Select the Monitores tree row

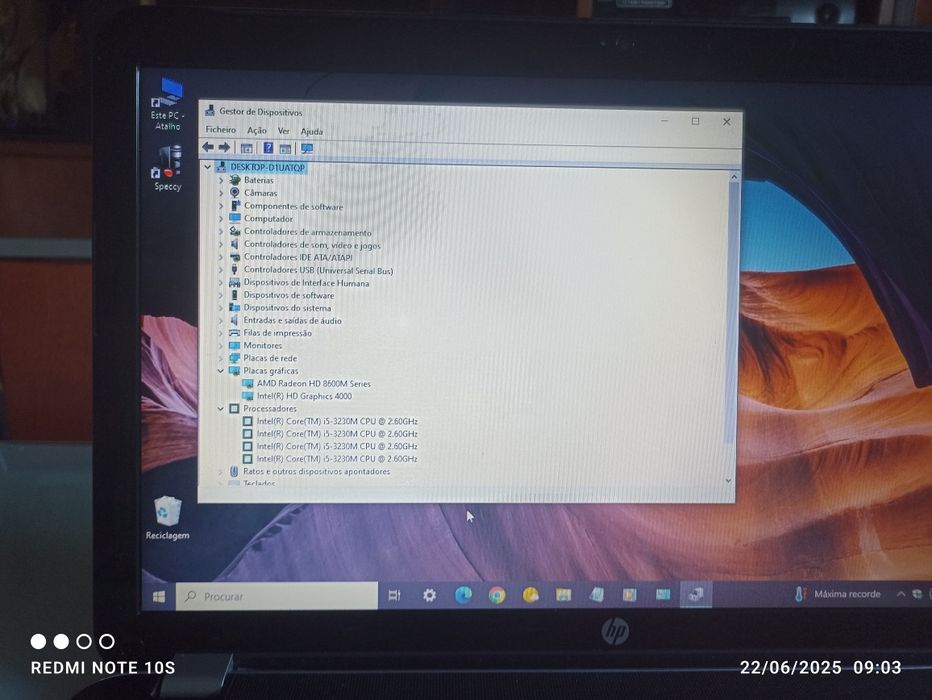[x=262, y=345]
